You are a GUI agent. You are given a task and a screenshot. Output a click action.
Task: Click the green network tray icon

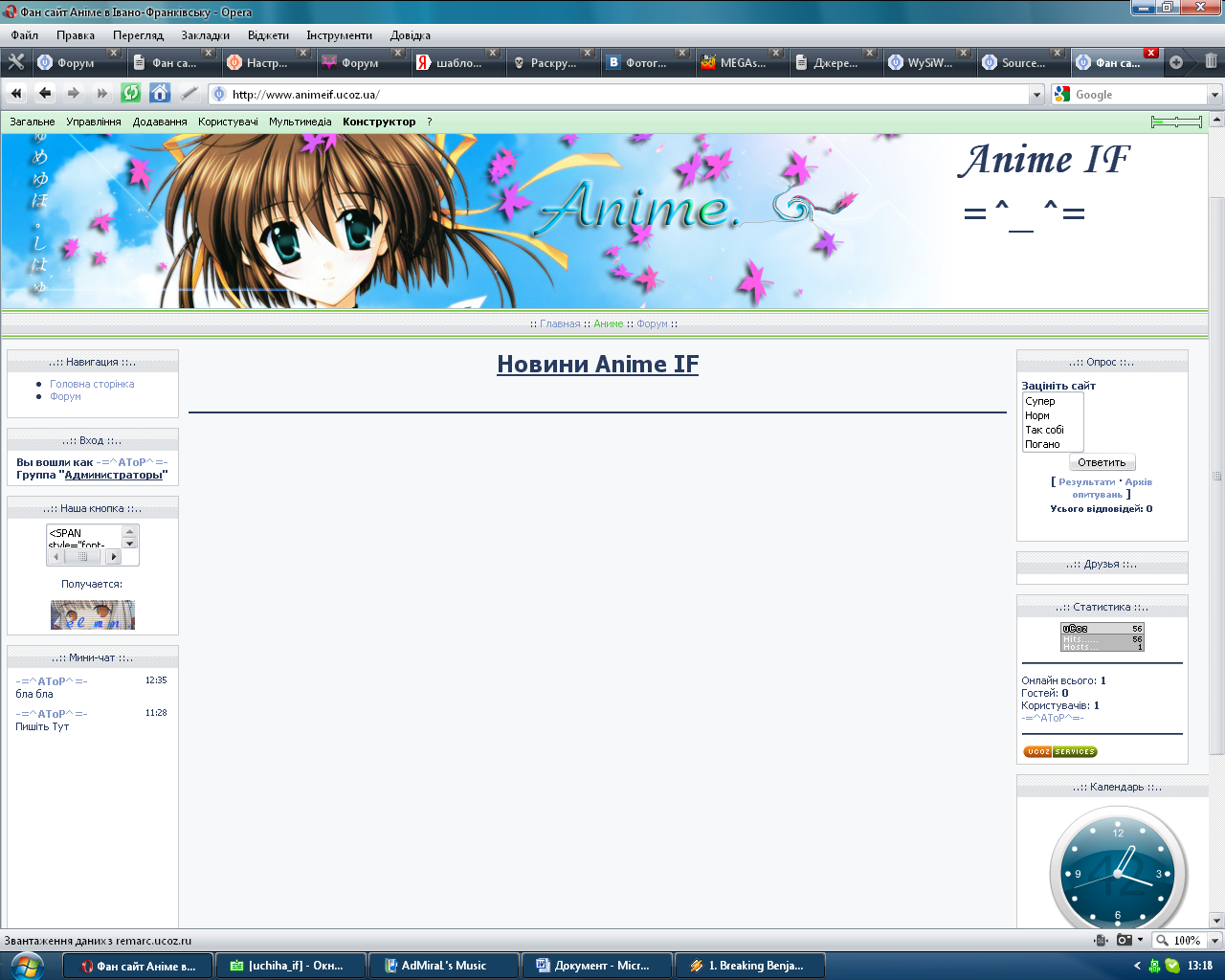click(1154, 966)
